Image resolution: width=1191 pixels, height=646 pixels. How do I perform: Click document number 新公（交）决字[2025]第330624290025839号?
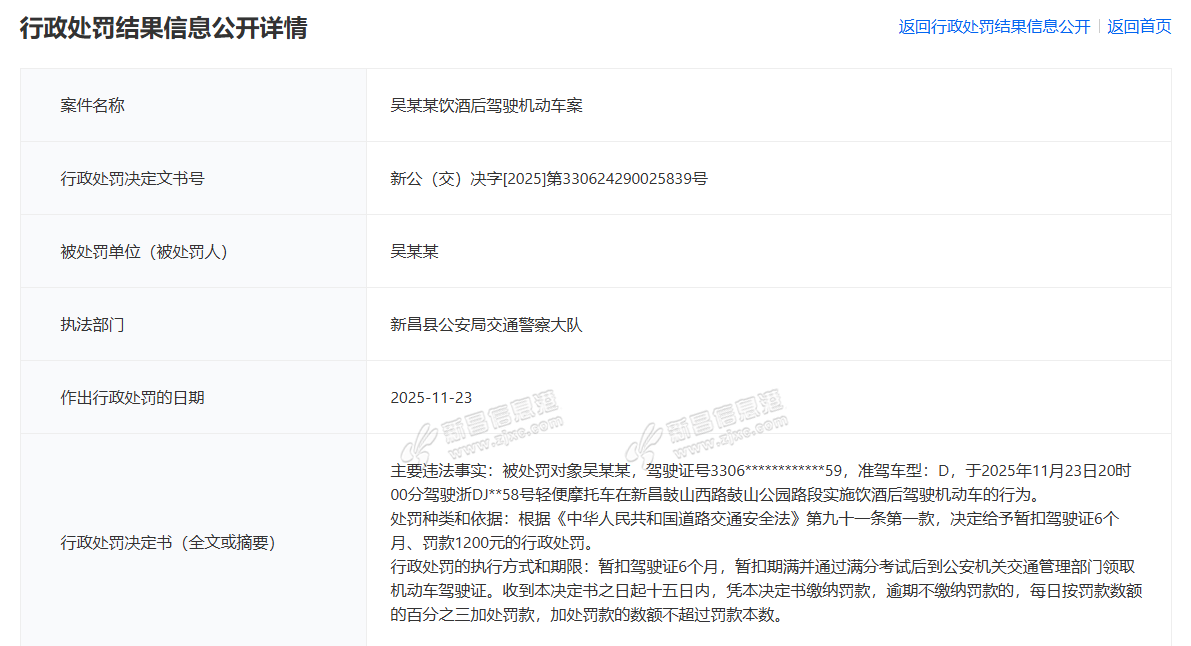[548, 179]
